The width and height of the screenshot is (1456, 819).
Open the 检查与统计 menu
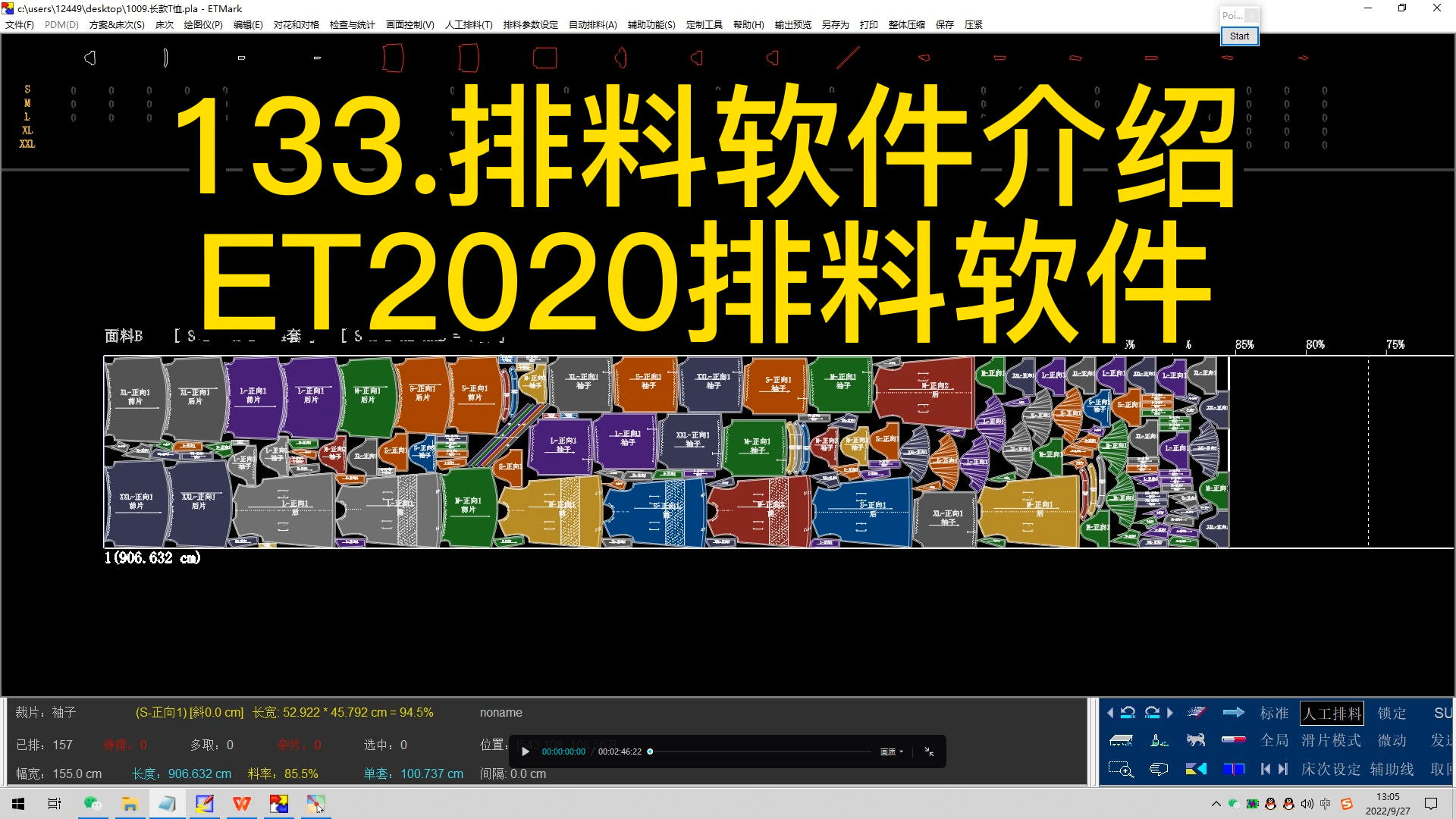352,24
